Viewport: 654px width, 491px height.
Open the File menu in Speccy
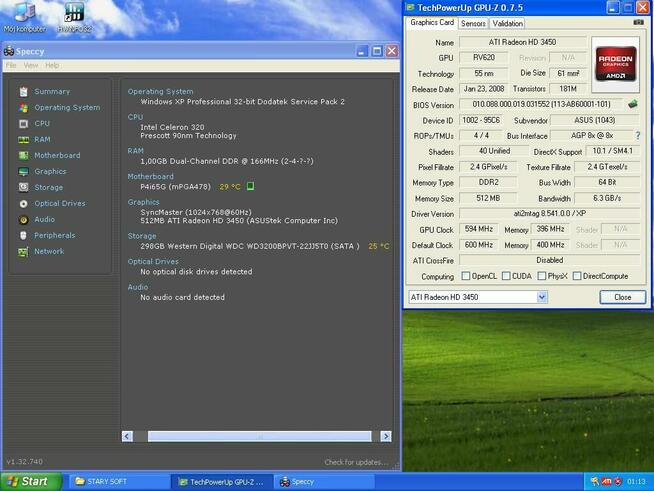[11, 65]
